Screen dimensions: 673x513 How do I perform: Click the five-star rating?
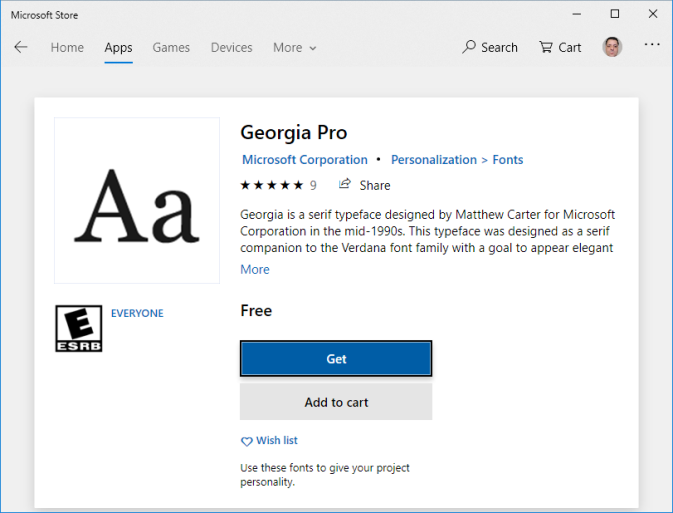tap(271, 185)
